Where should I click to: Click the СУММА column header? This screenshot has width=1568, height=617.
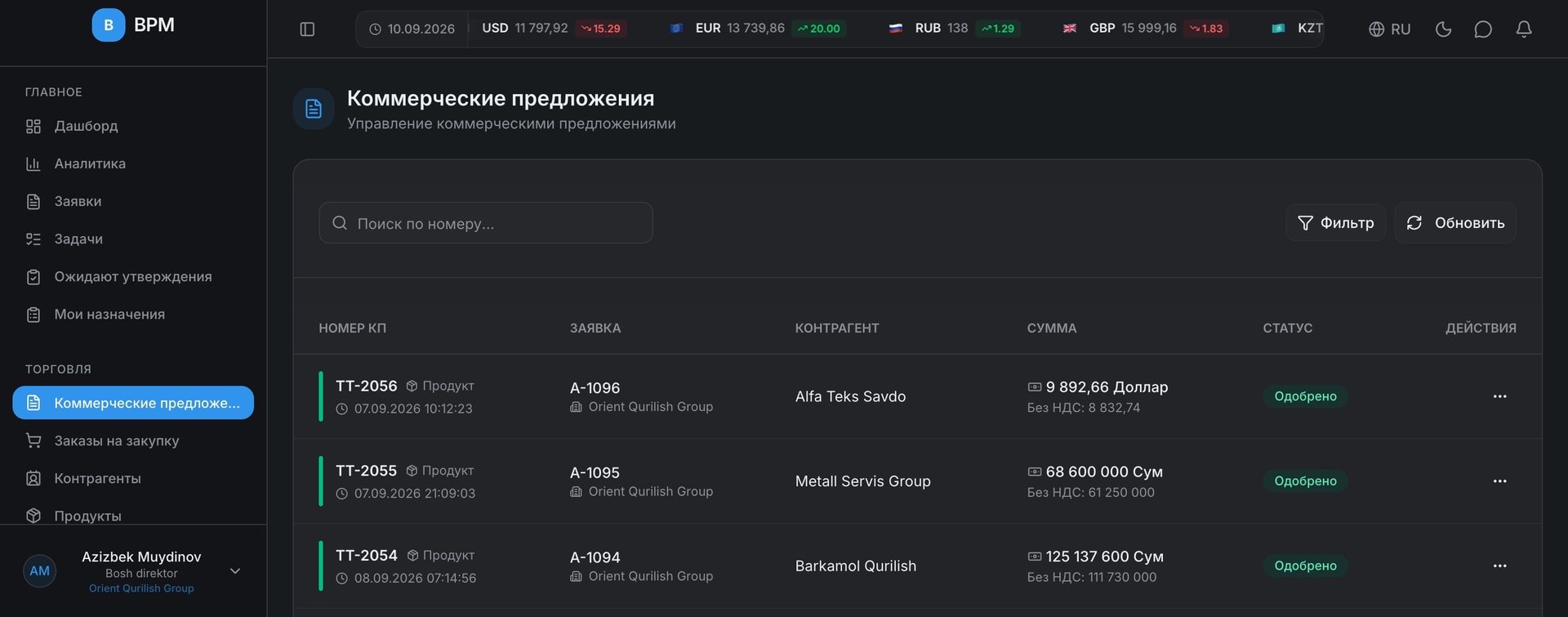pos(1052,329)
